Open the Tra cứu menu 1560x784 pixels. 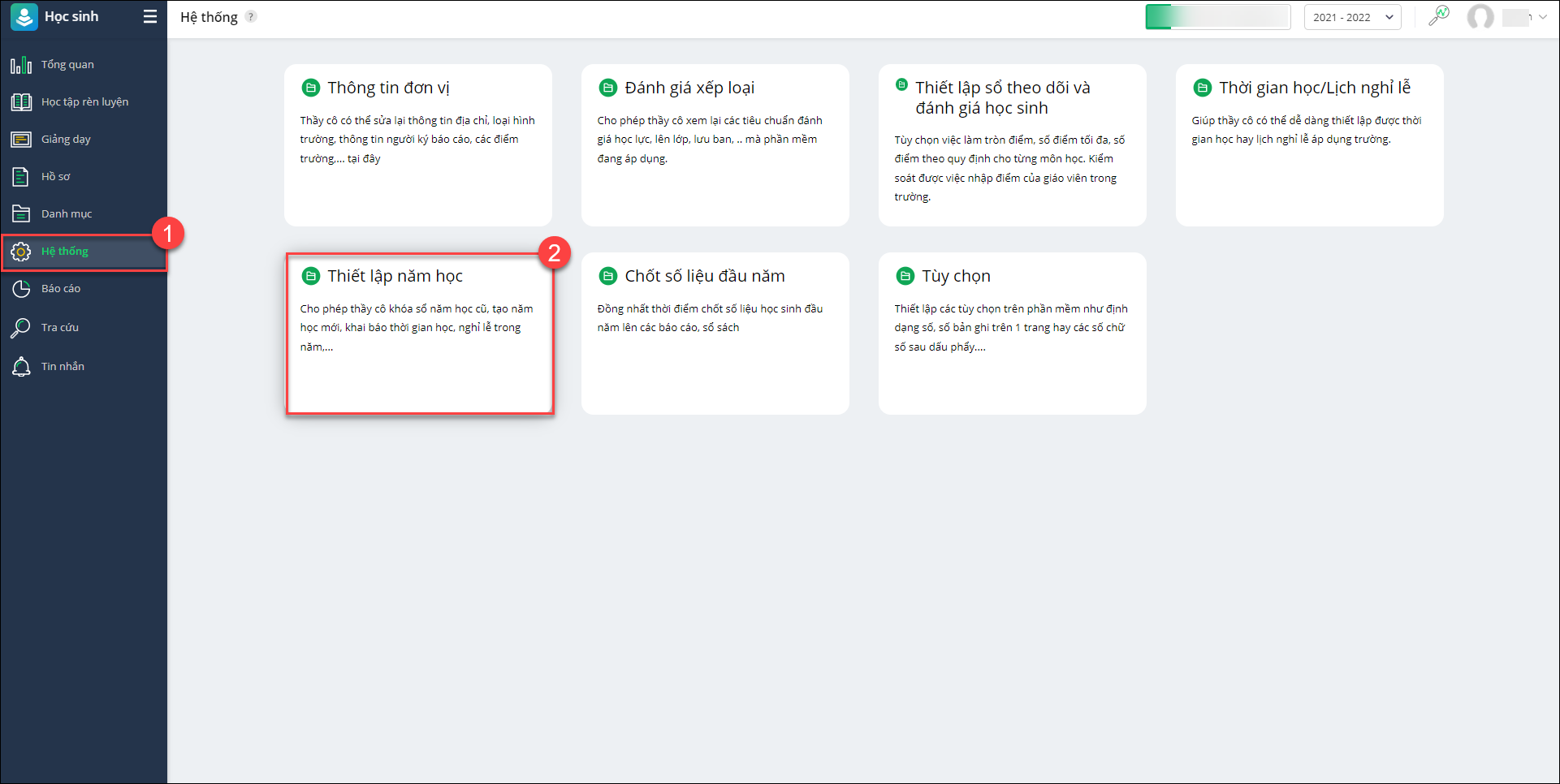click(60, 328)
